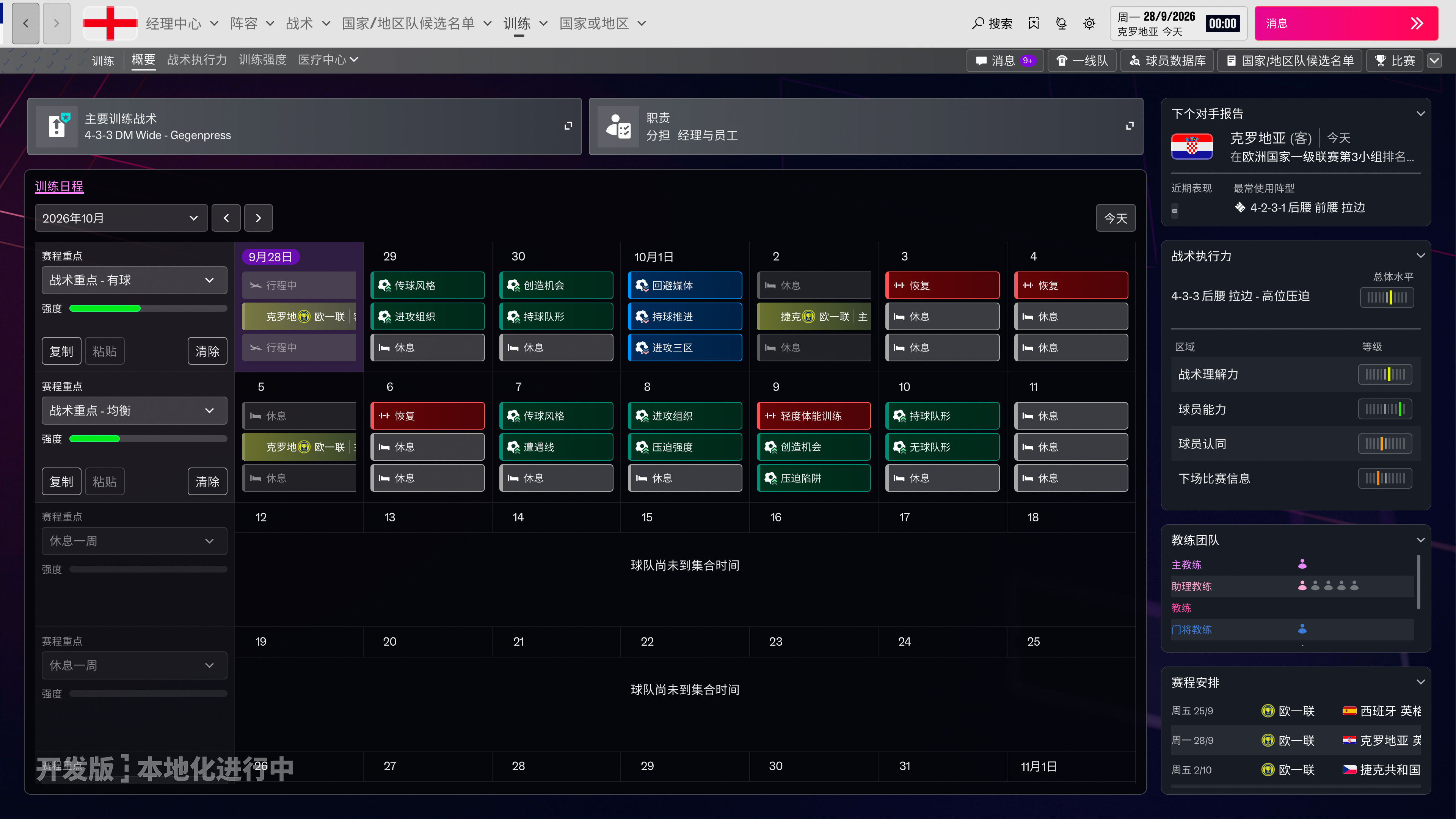Click the forward navigation arrow
The height and width of the screenshot is (819, 1456).
[x=56, y=23]
